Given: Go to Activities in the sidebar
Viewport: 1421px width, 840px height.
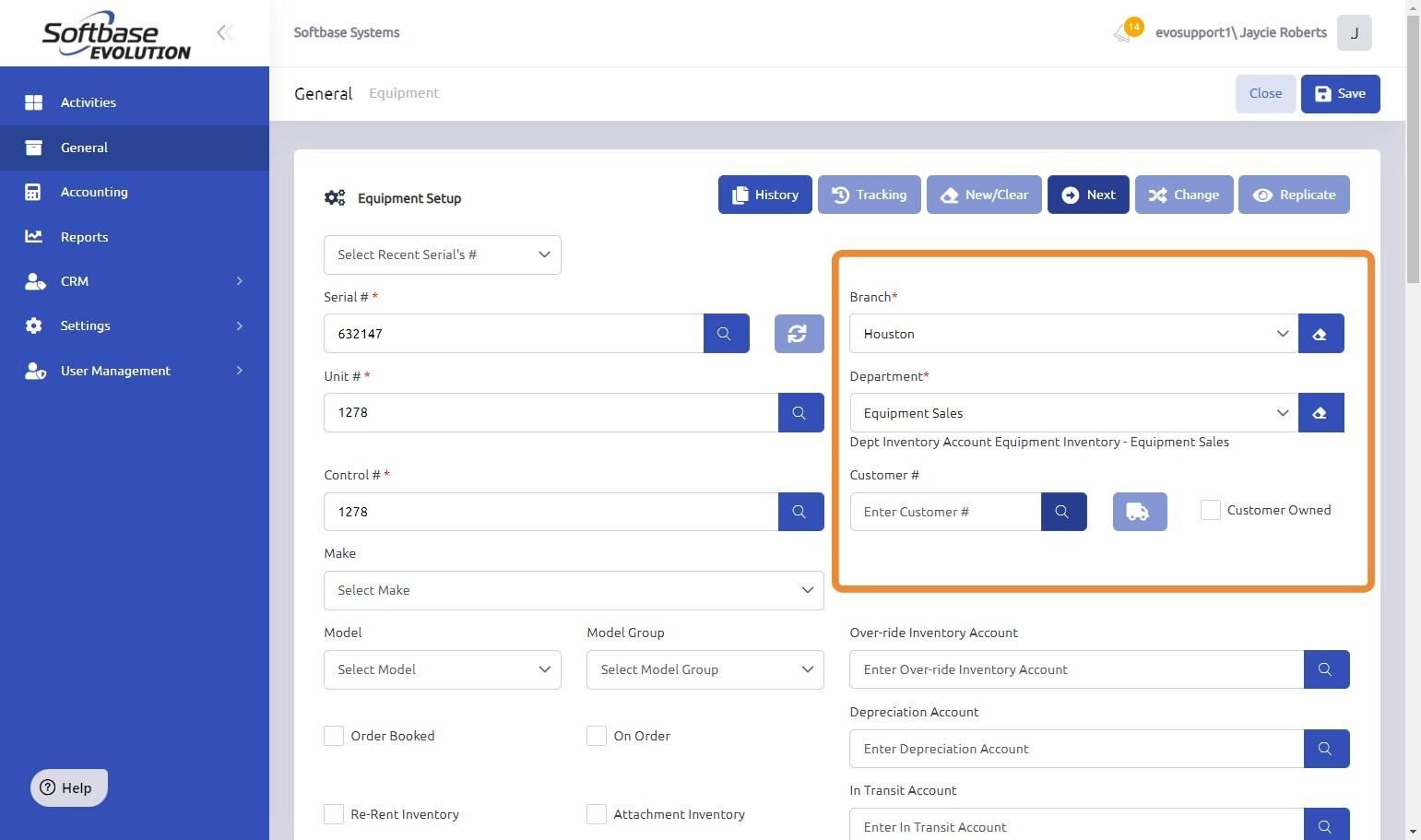Looking at the screenshot, I should 135,102.
